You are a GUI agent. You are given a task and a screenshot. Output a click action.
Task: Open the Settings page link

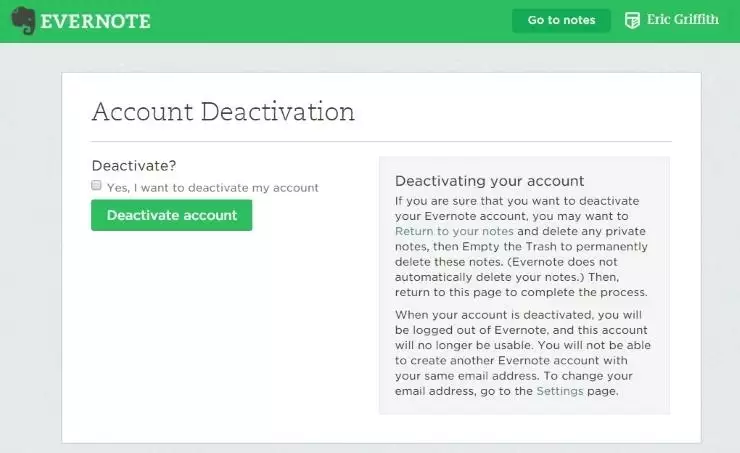[559, 391]
